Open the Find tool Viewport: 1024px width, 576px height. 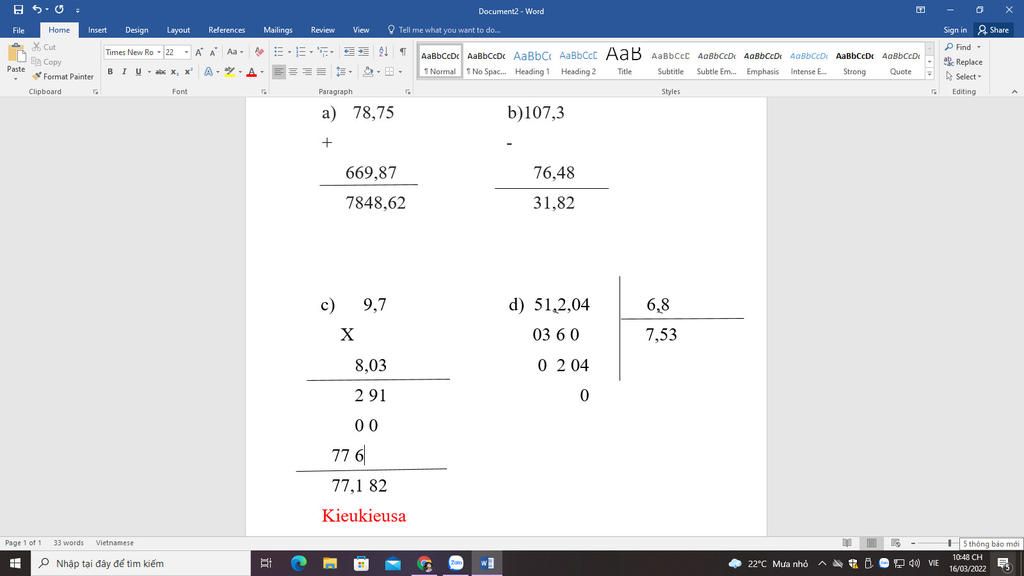click(959, 47)
